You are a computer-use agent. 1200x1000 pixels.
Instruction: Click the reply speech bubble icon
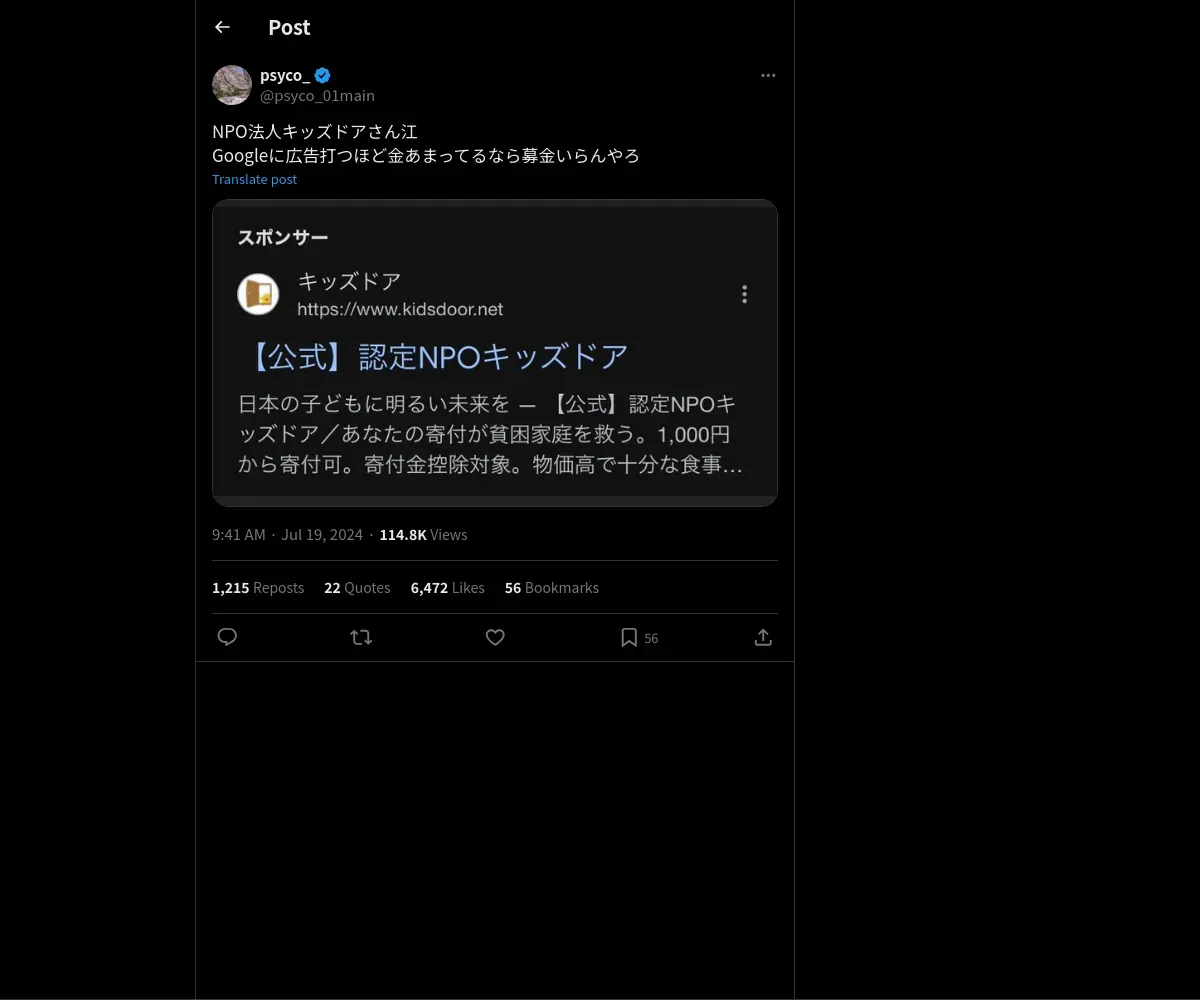coord(227,637)
